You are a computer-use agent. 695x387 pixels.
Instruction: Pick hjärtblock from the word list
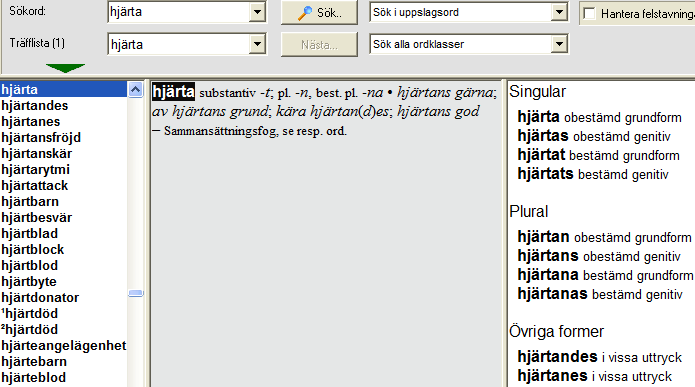(x=32, y=250)
